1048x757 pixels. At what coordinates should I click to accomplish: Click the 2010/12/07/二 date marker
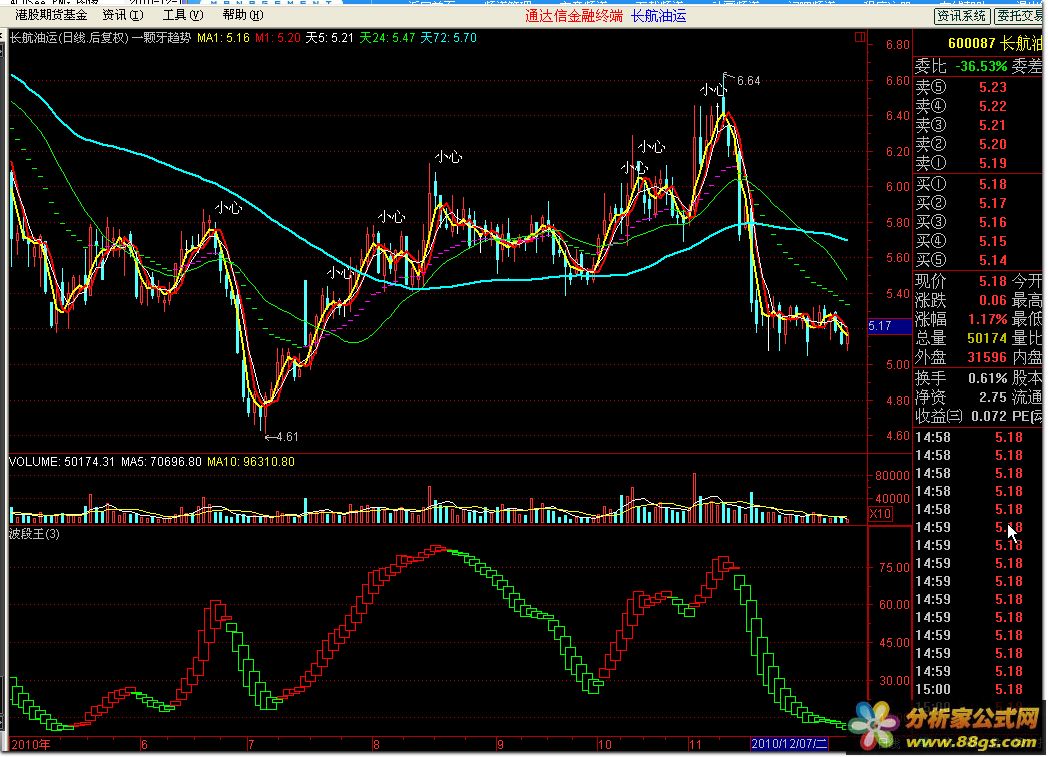pyautogui.click(x=789, y=744)
